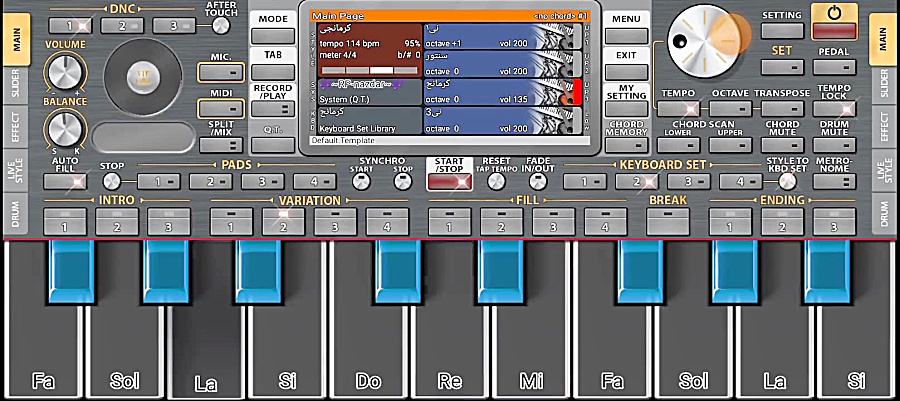Click the After Touch round button
Viewport: 900px width, 401px height.
pyautogui.click(x=220, y=26)
